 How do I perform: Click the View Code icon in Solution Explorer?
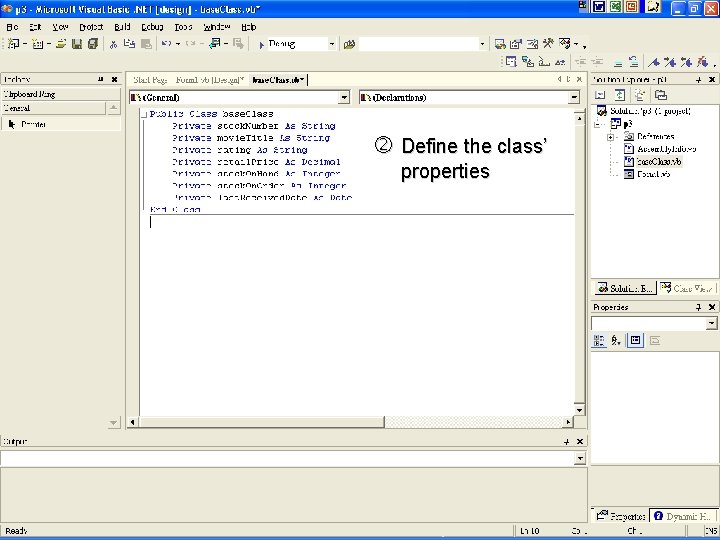[600, 95]
